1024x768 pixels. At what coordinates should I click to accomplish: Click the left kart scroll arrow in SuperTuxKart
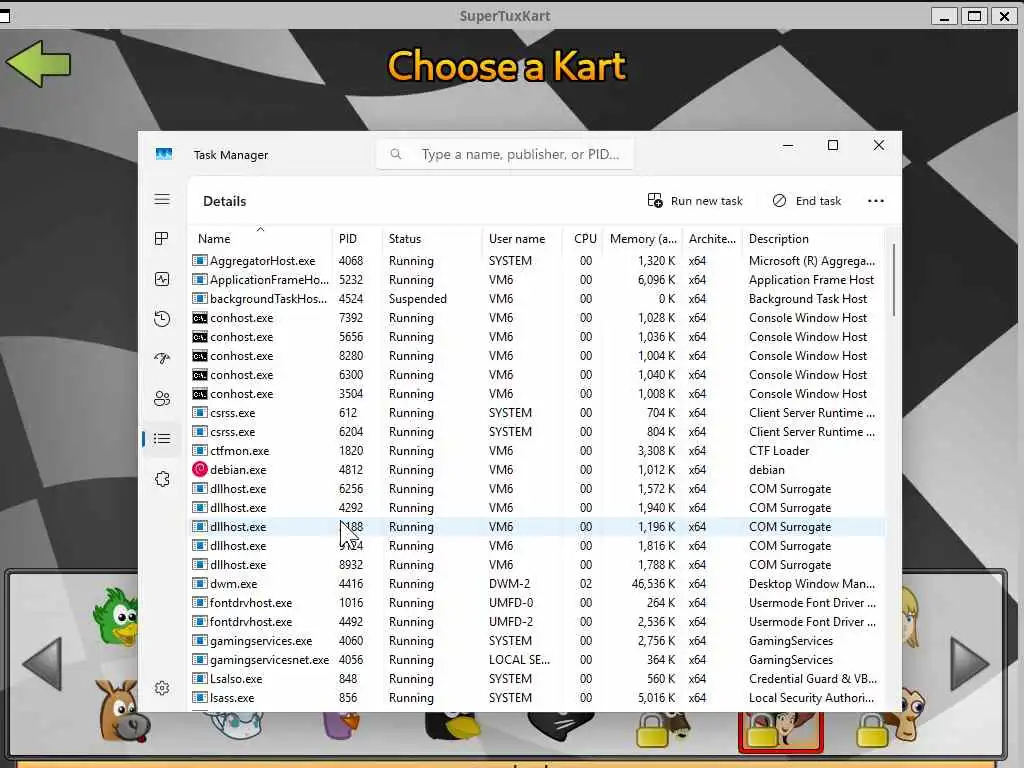[x=42, y=664]
